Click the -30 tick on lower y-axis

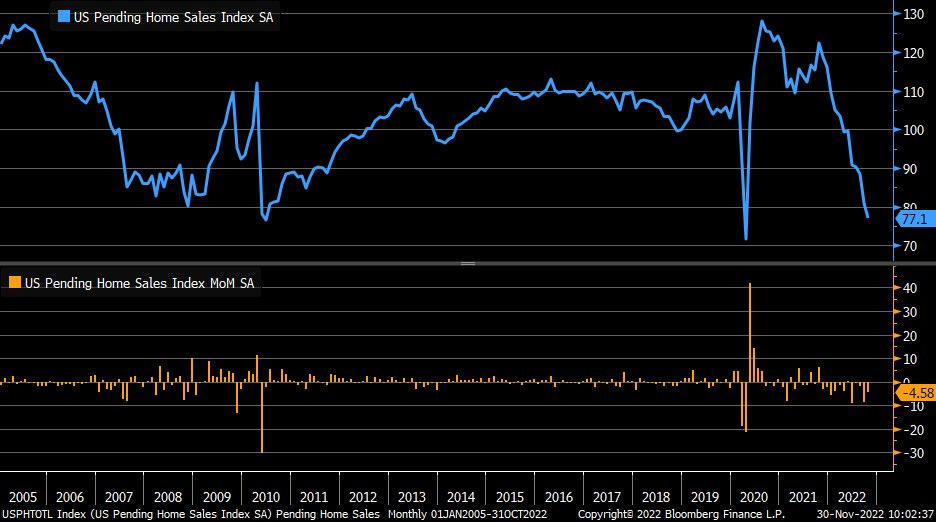pyautogui.click(x=910, y=453)
